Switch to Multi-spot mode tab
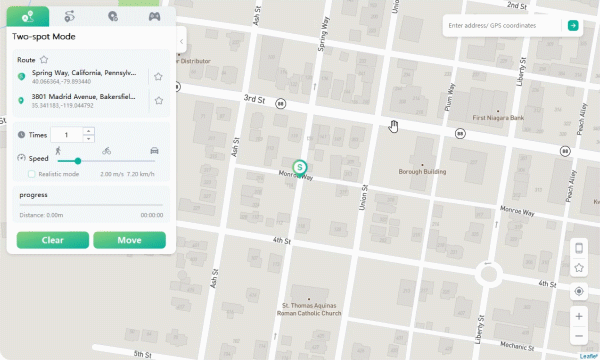The image size is (600, 360). (70, 16)
